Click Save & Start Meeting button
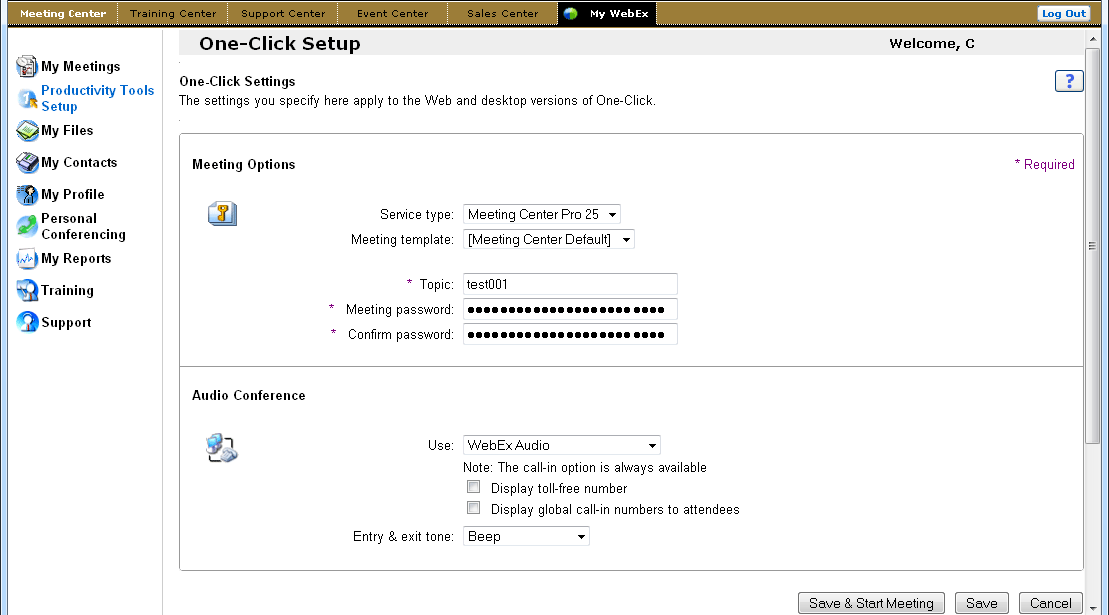Screen dimensions: 1109x615 [x=871, y=604]
